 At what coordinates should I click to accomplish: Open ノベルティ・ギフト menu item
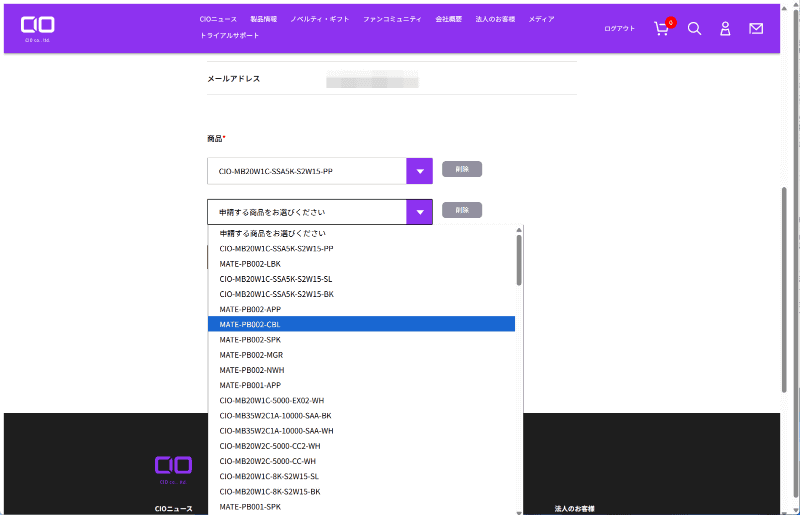click(x=320, y=19)
